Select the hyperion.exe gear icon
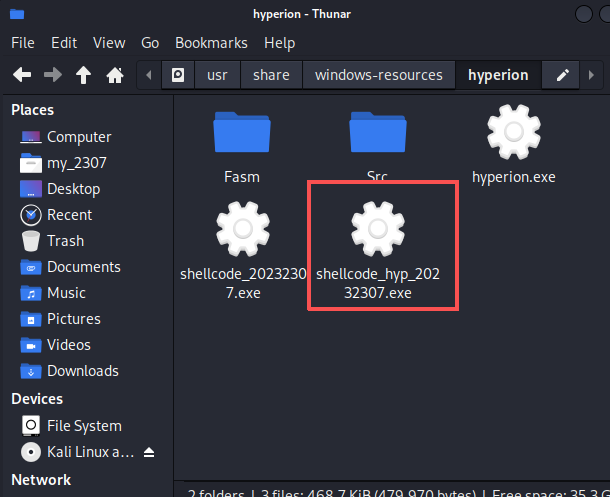The height and width of the screenshot is (497, 610). (x=514, y=132)
